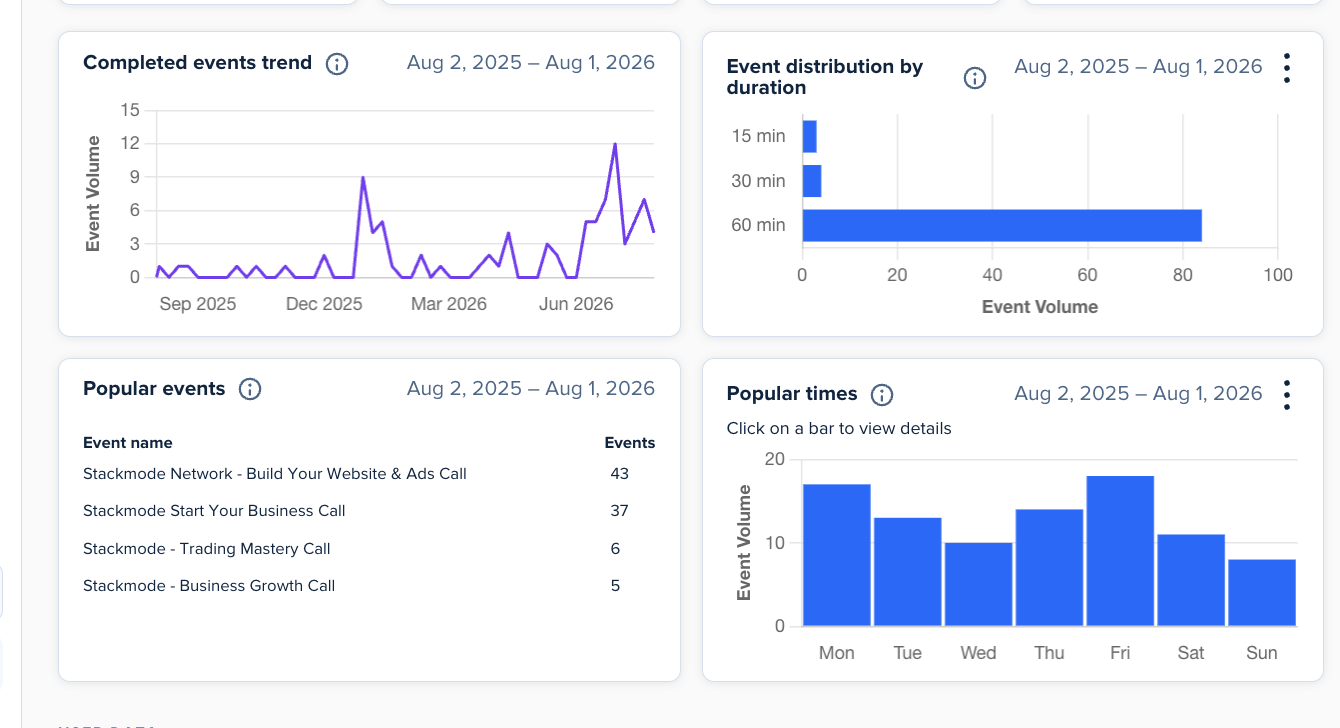Click the Thu bar in Popular times
This screenshot has height=728, width=1340.
coord(1050,567)
